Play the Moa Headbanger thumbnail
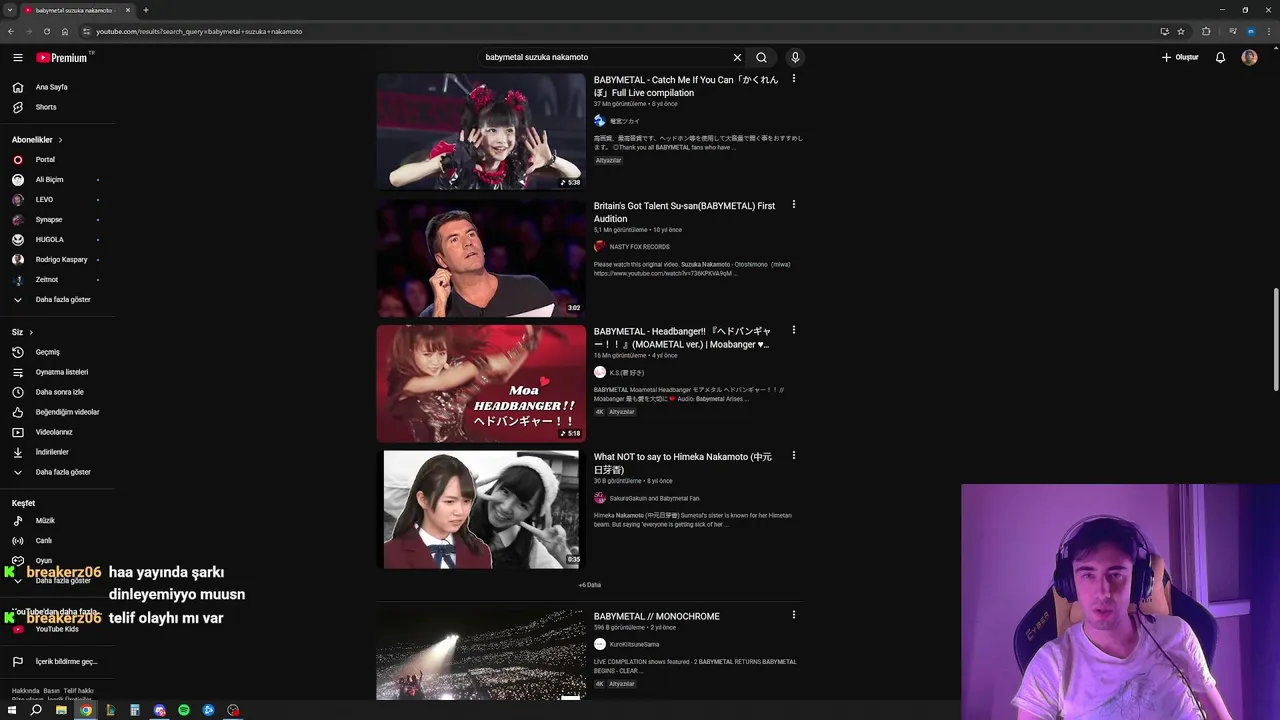The image size is (1280, 720). 481,383
